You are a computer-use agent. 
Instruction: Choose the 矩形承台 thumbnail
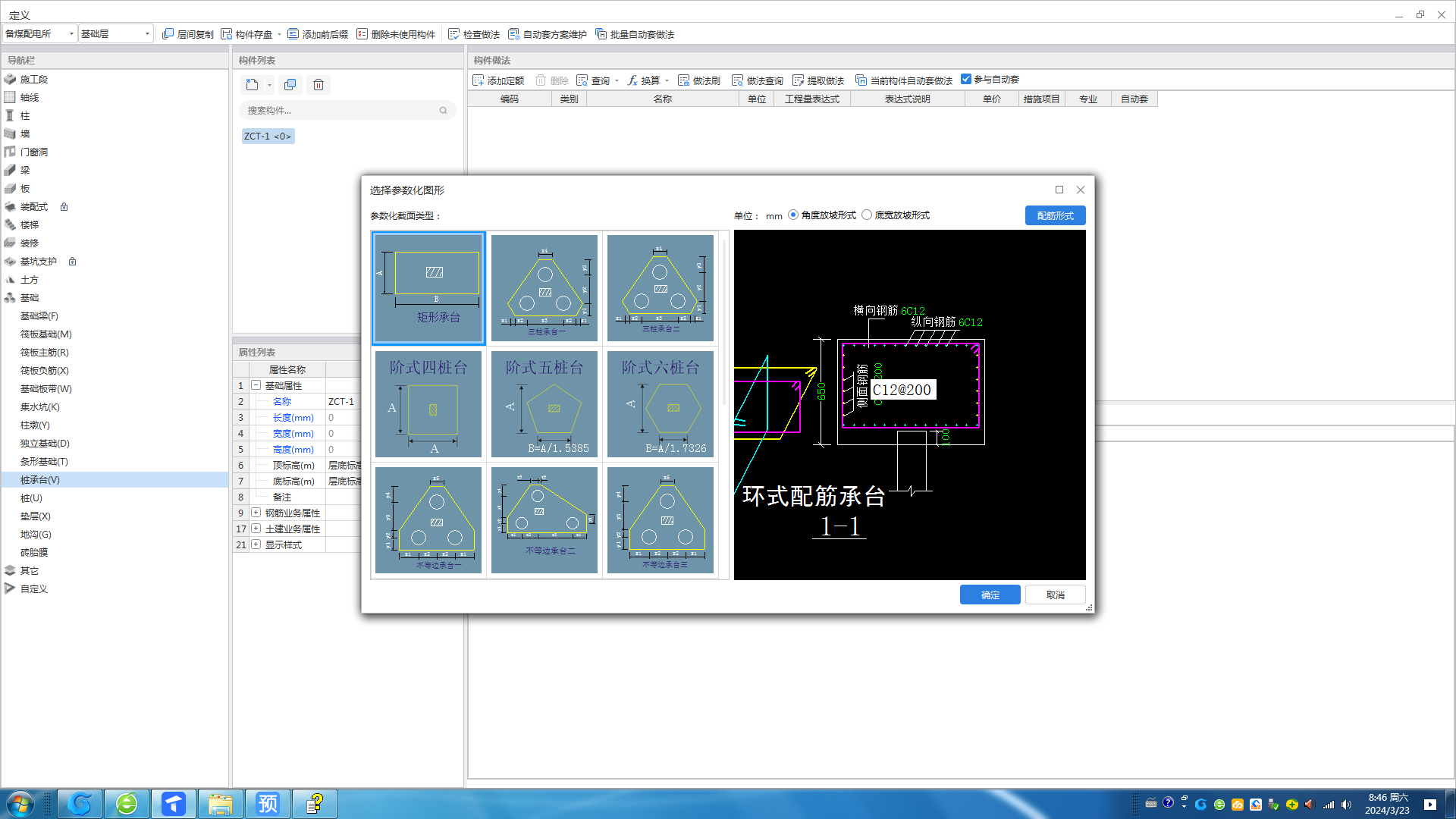pos(428,288)
